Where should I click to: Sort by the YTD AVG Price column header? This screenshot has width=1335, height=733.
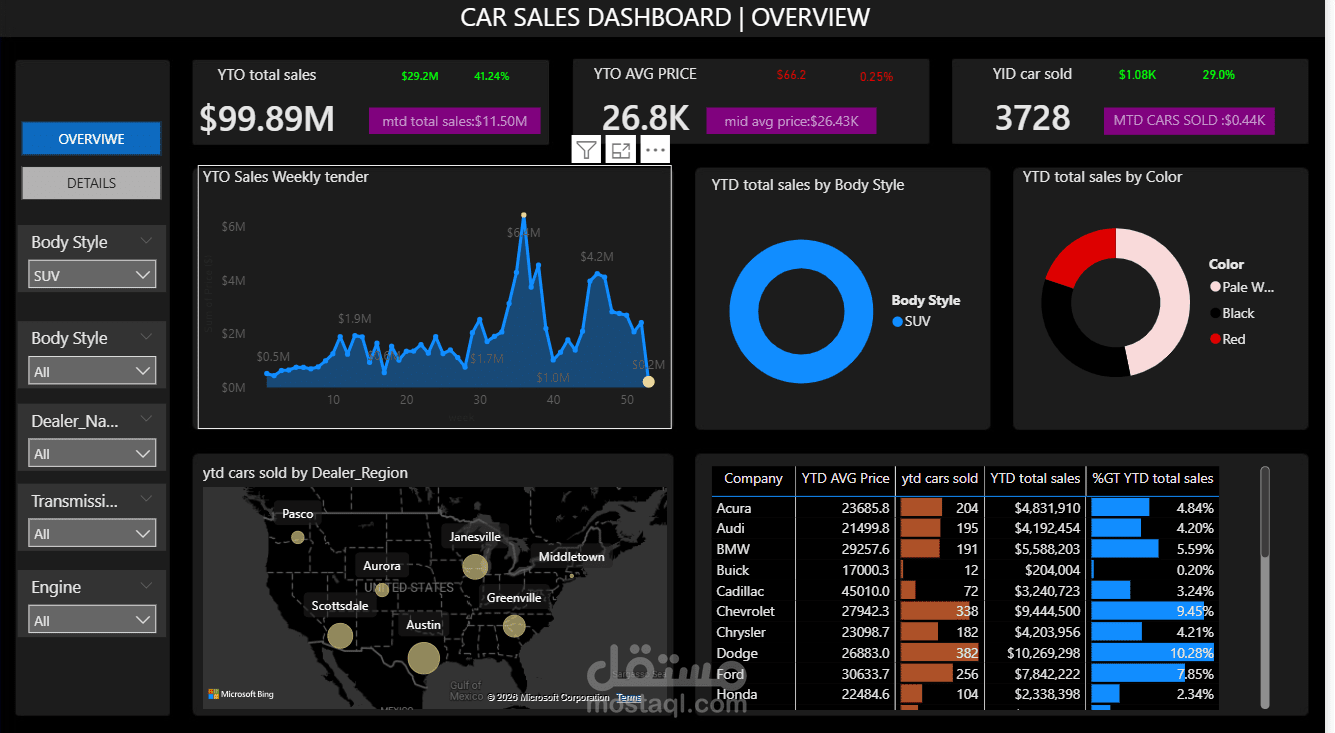pyautogui.click(x=846, y=479)
